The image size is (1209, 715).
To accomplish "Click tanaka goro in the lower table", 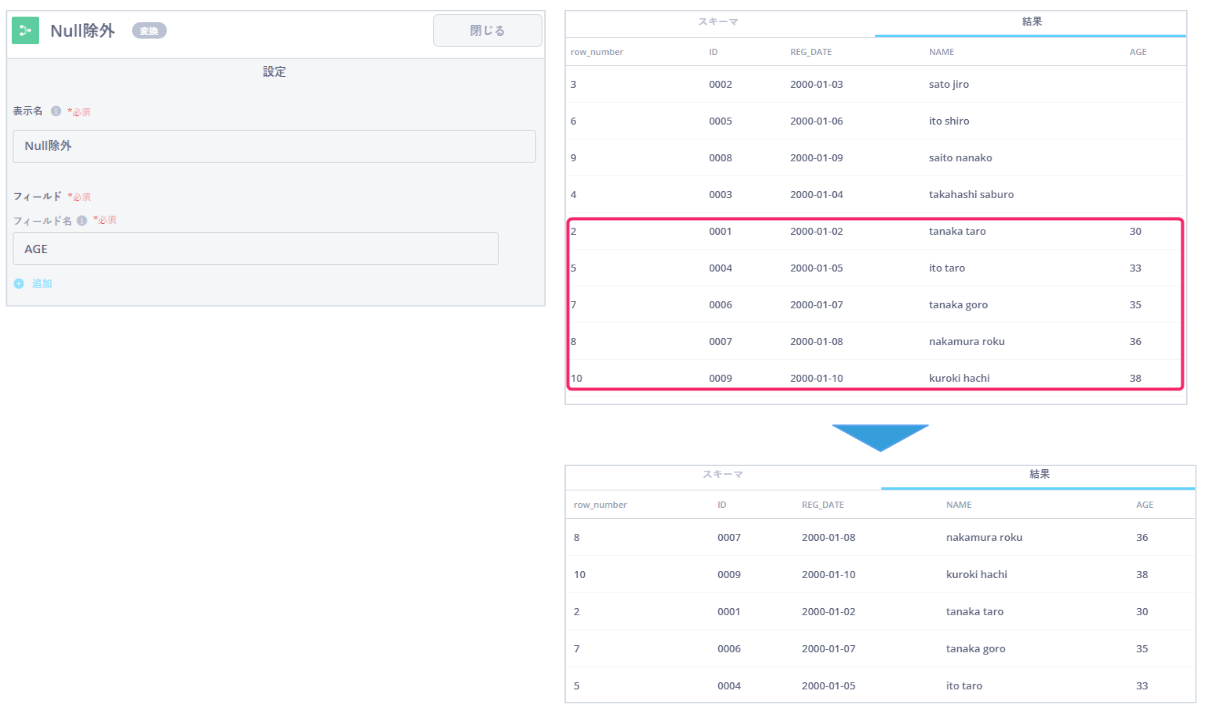I will [x=976, y=649].
